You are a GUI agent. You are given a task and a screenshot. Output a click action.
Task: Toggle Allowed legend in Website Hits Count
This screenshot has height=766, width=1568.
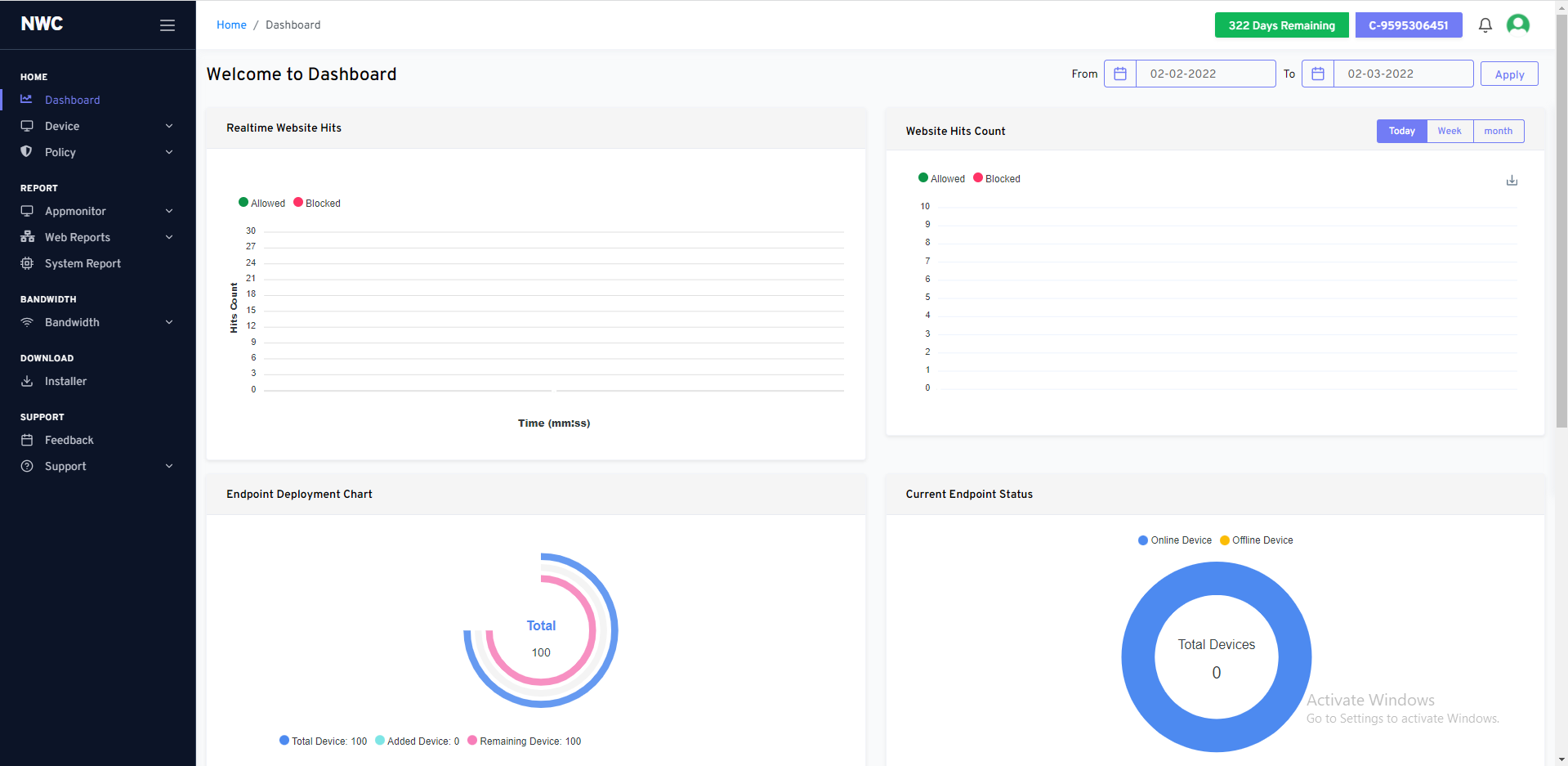point(941,178)
